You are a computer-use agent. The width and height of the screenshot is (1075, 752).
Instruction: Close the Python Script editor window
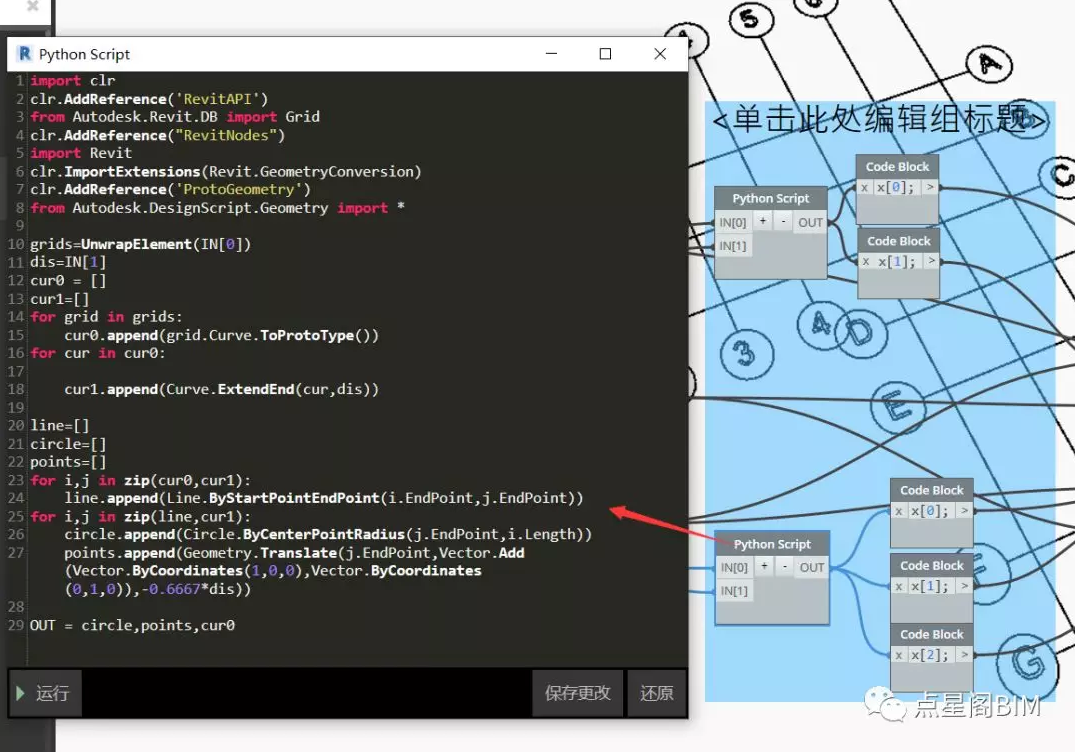click(660, 53)
